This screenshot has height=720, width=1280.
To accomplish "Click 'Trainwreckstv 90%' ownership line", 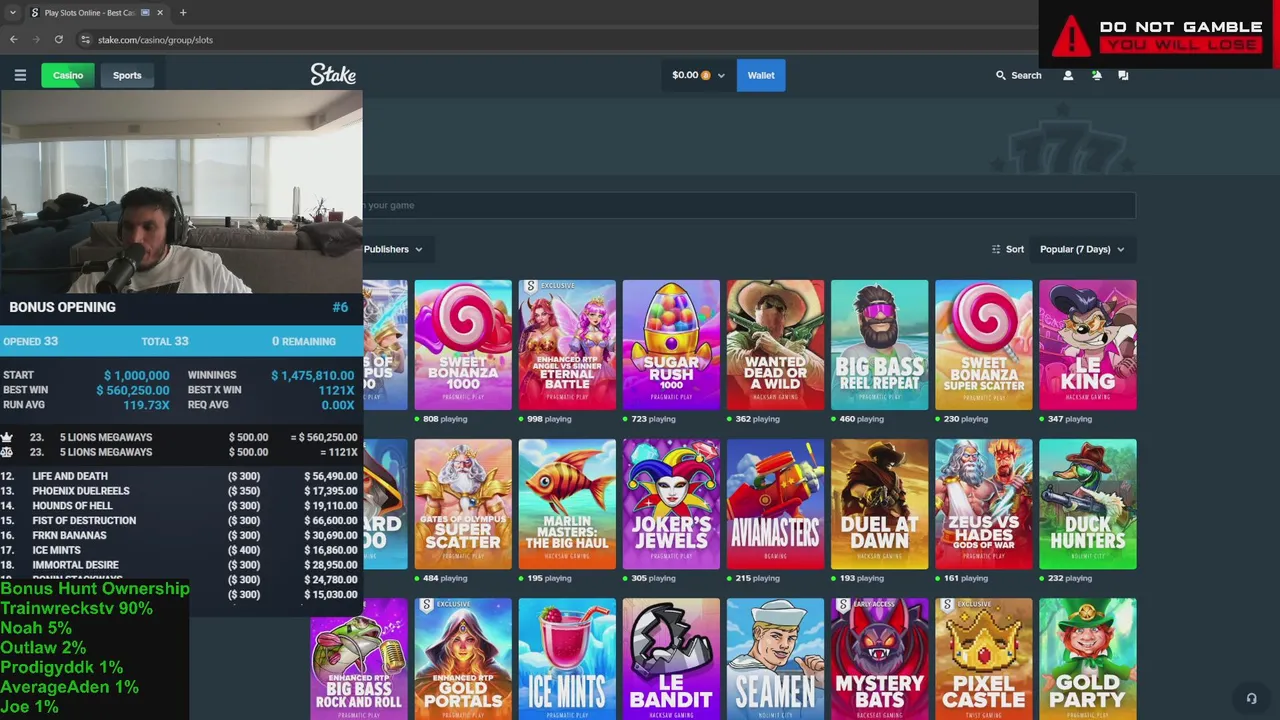I will point(77,608).
